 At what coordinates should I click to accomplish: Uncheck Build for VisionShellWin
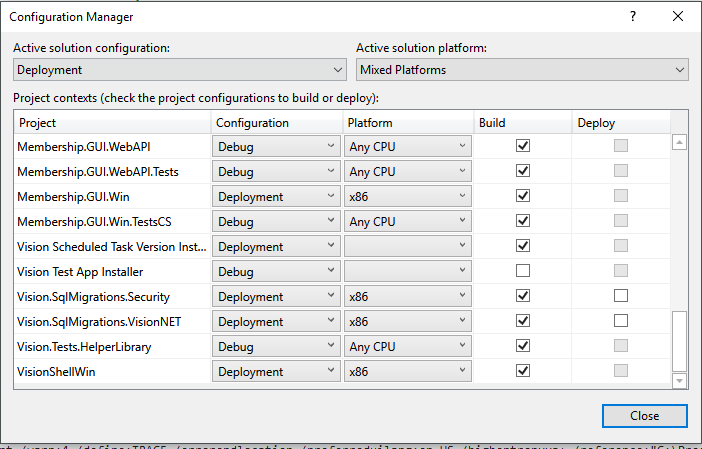click(x=522, y=371)
